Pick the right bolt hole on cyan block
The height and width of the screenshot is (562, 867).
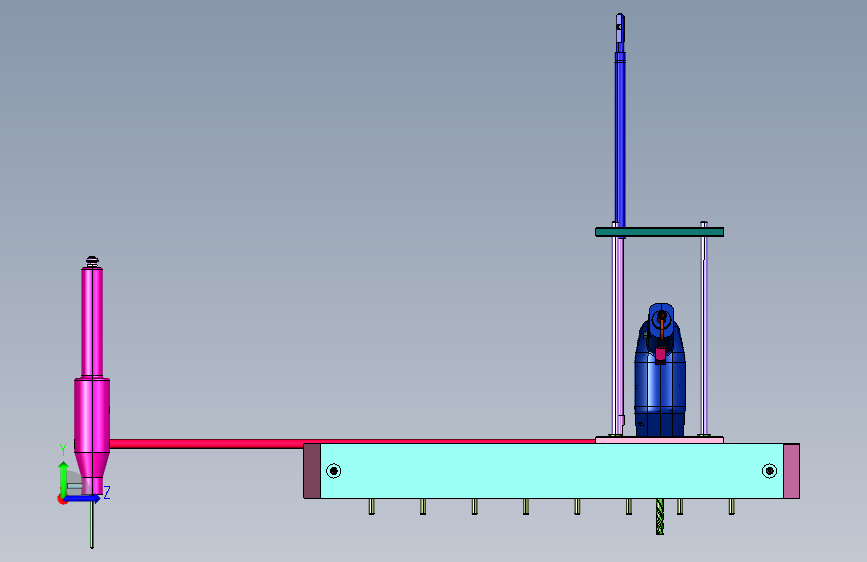pos(769,471)
